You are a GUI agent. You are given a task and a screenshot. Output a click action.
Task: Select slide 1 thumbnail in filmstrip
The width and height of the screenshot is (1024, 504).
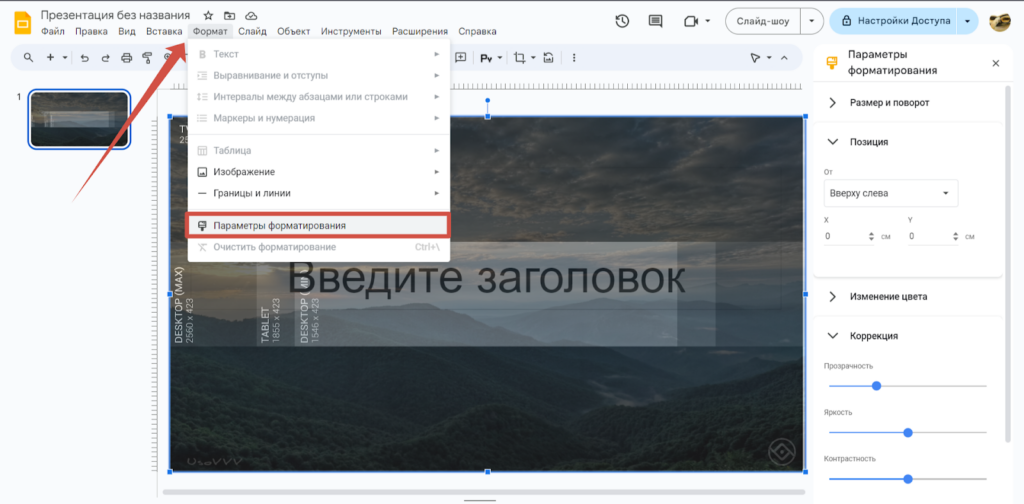point(80,119)
